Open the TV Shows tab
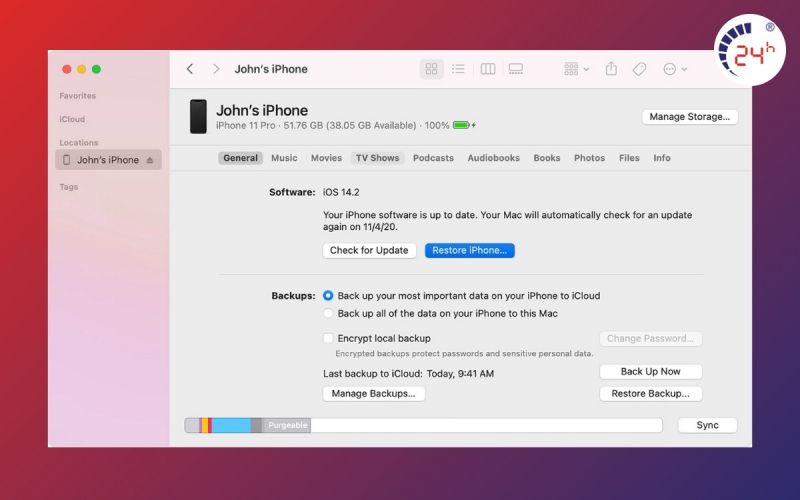Viewport: 800px width, 500px height. tap(378, 158)
